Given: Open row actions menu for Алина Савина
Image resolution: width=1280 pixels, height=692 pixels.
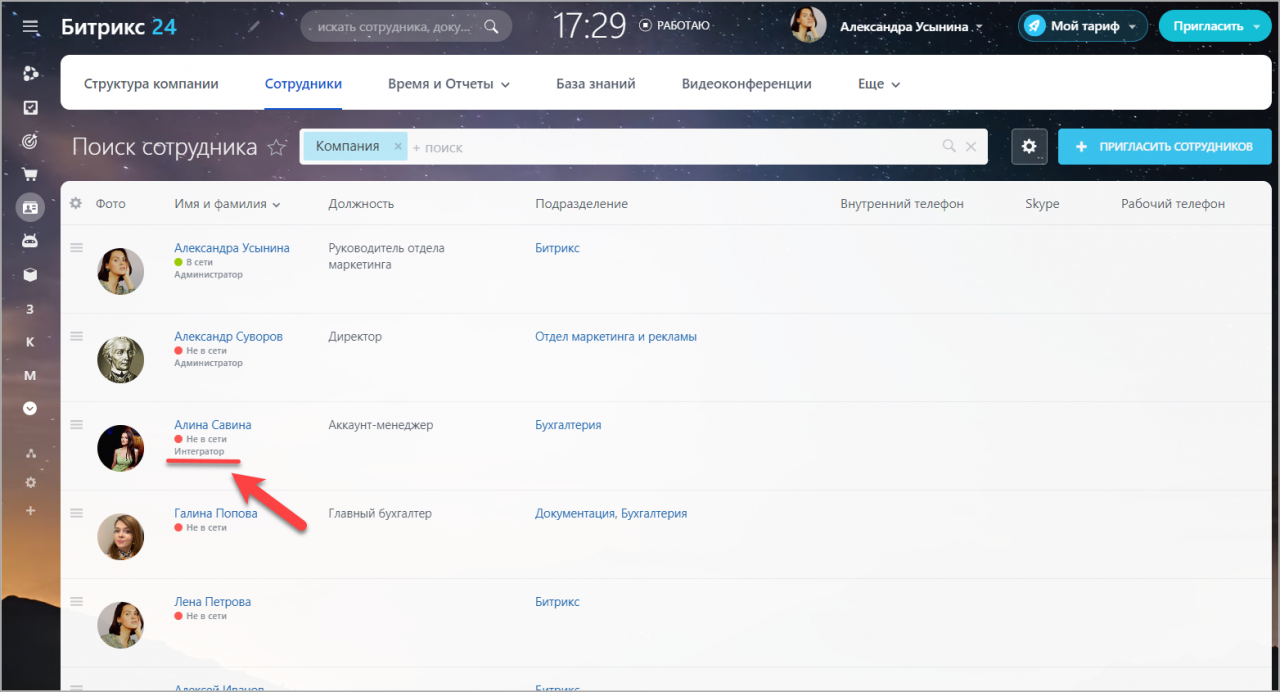Looking at the screenshot, I should point(76,424).
